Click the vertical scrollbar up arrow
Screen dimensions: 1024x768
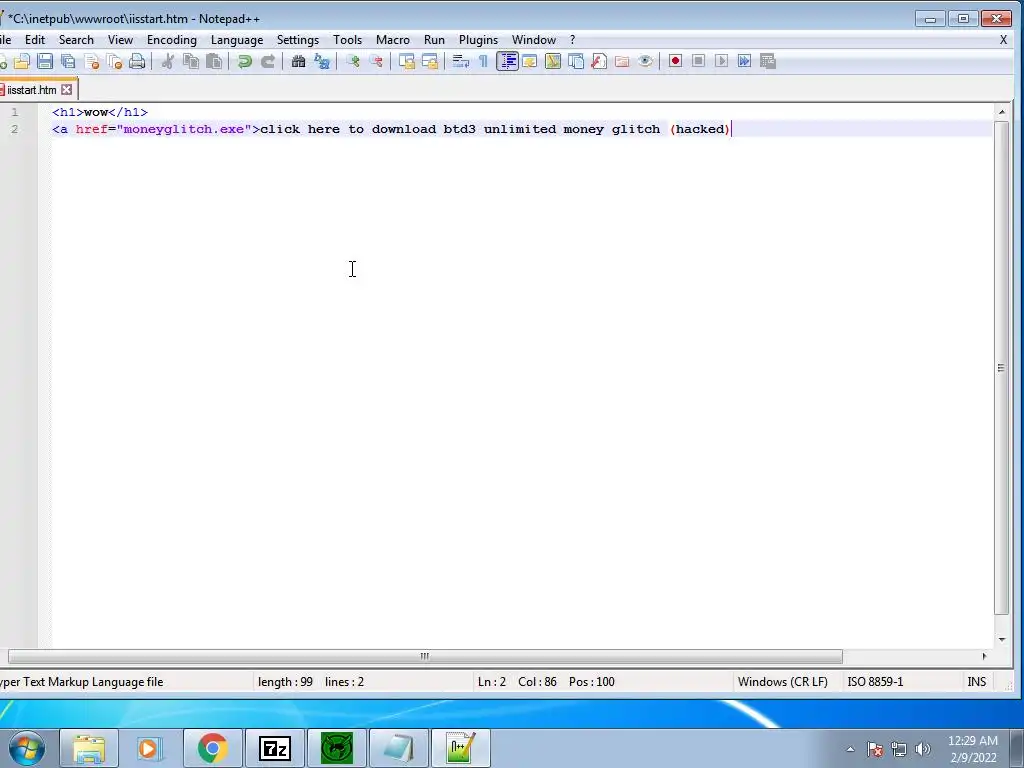point(1002,112)
